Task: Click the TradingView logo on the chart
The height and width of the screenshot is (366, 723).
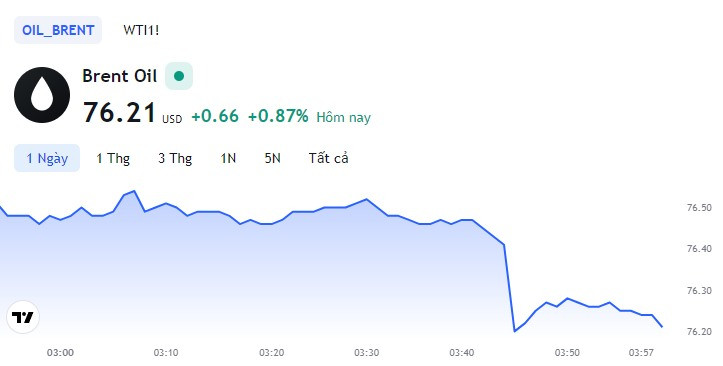Action: [23, 317]
